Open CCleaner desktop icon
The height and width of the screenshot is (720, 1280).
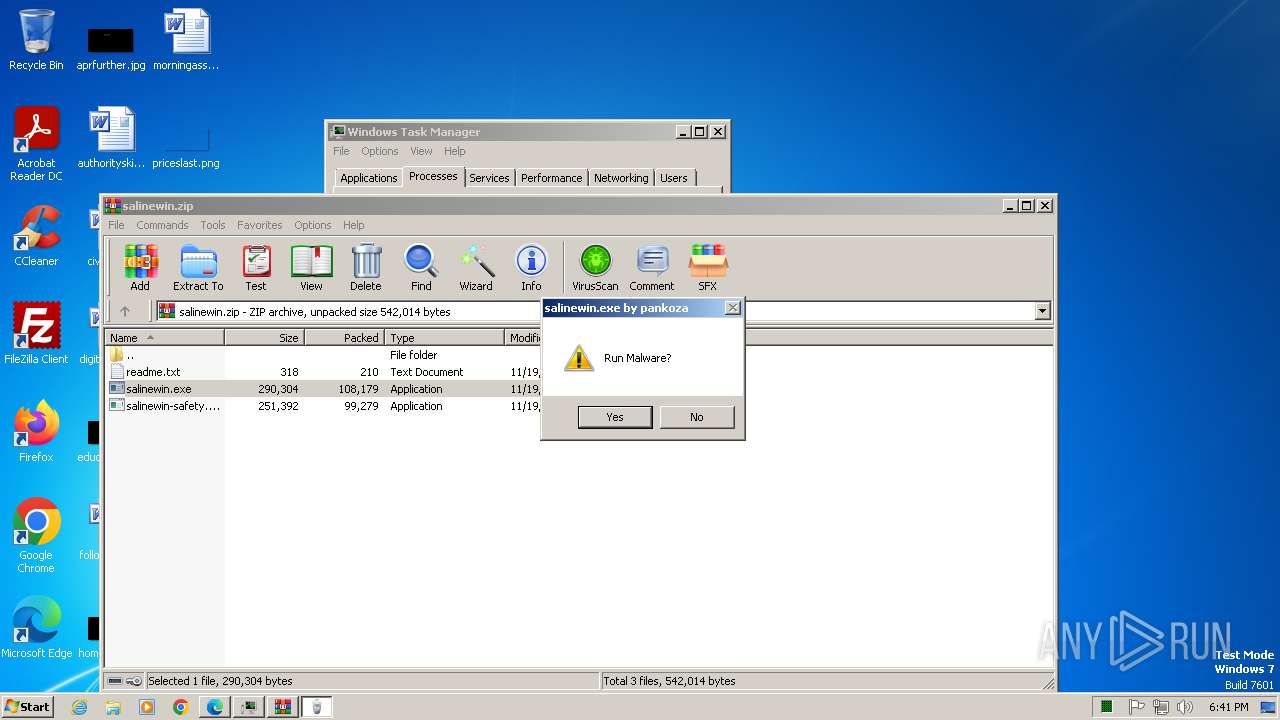[x=36, y=236]
